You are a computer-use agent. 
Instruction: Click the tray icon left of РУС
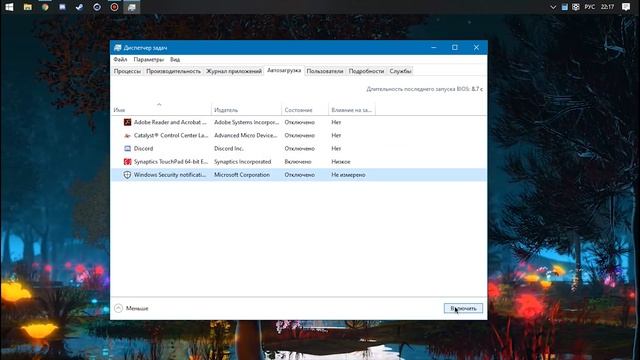click(x=576, y=7)
